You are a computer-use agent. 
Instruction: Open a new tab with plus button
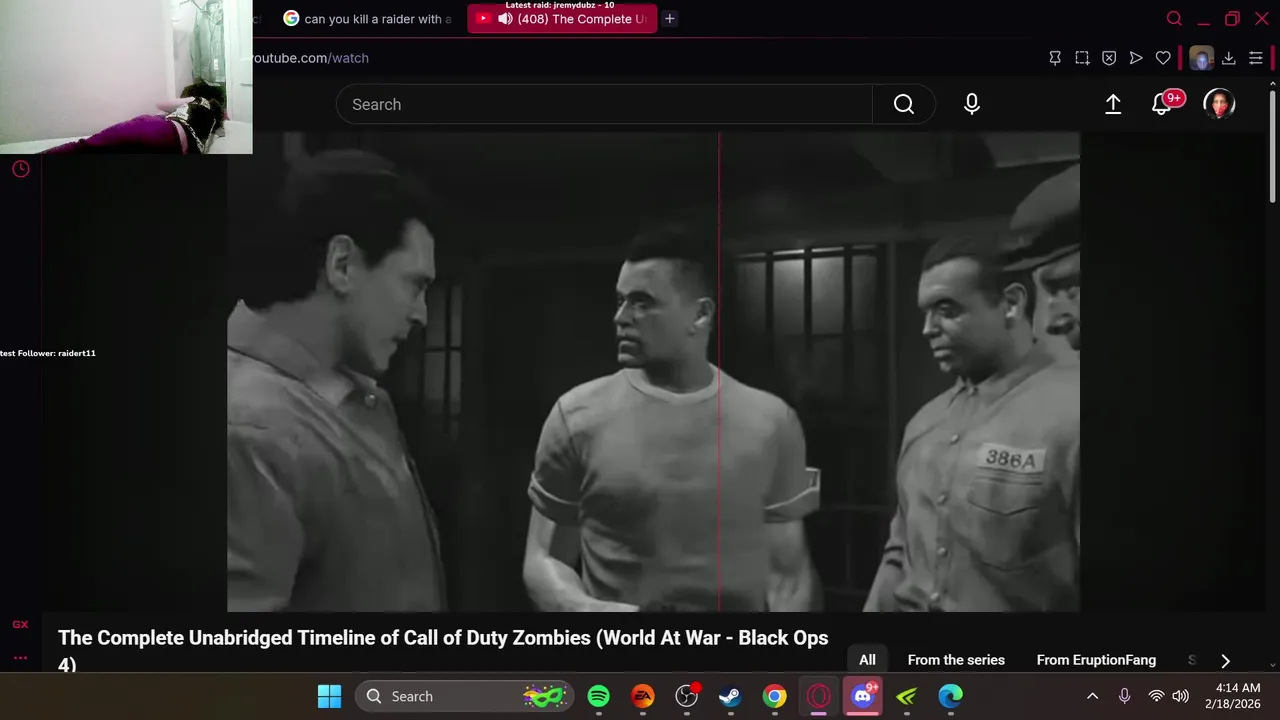pyautogui.click(x=669, y=19)
